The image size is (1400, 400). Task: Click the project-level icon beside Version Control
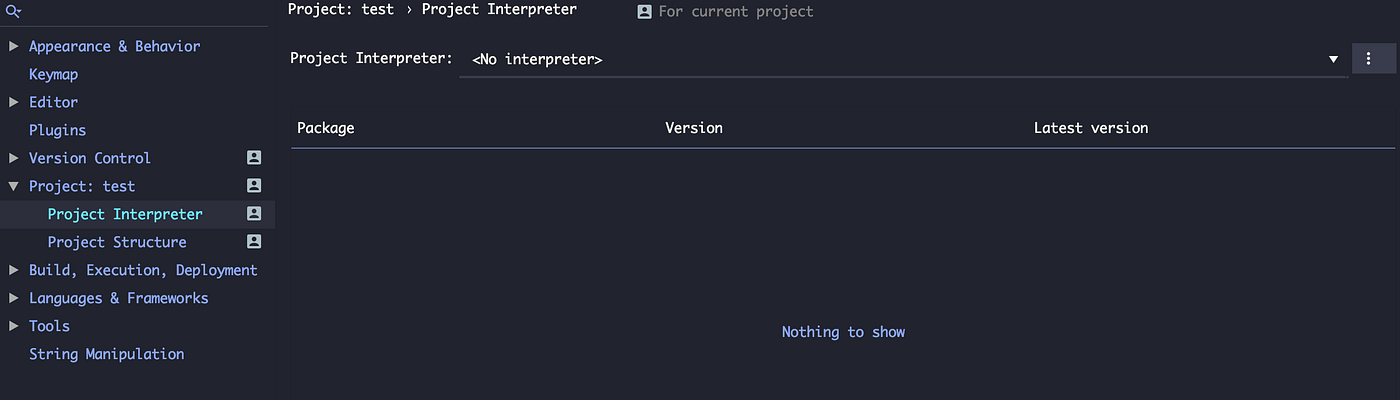254,158
